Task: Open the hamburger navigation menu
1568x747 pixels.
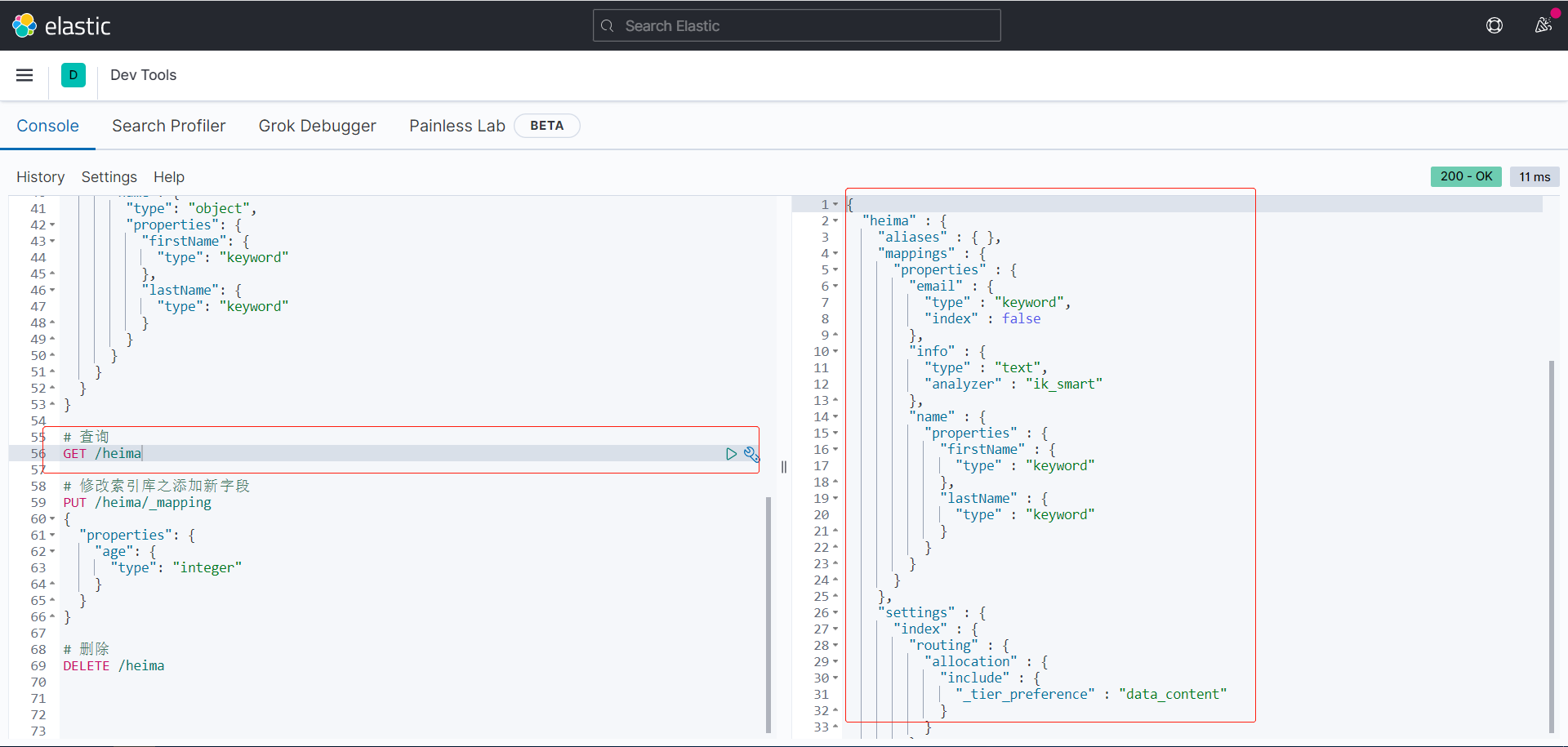Action: (x=24, y=75)
